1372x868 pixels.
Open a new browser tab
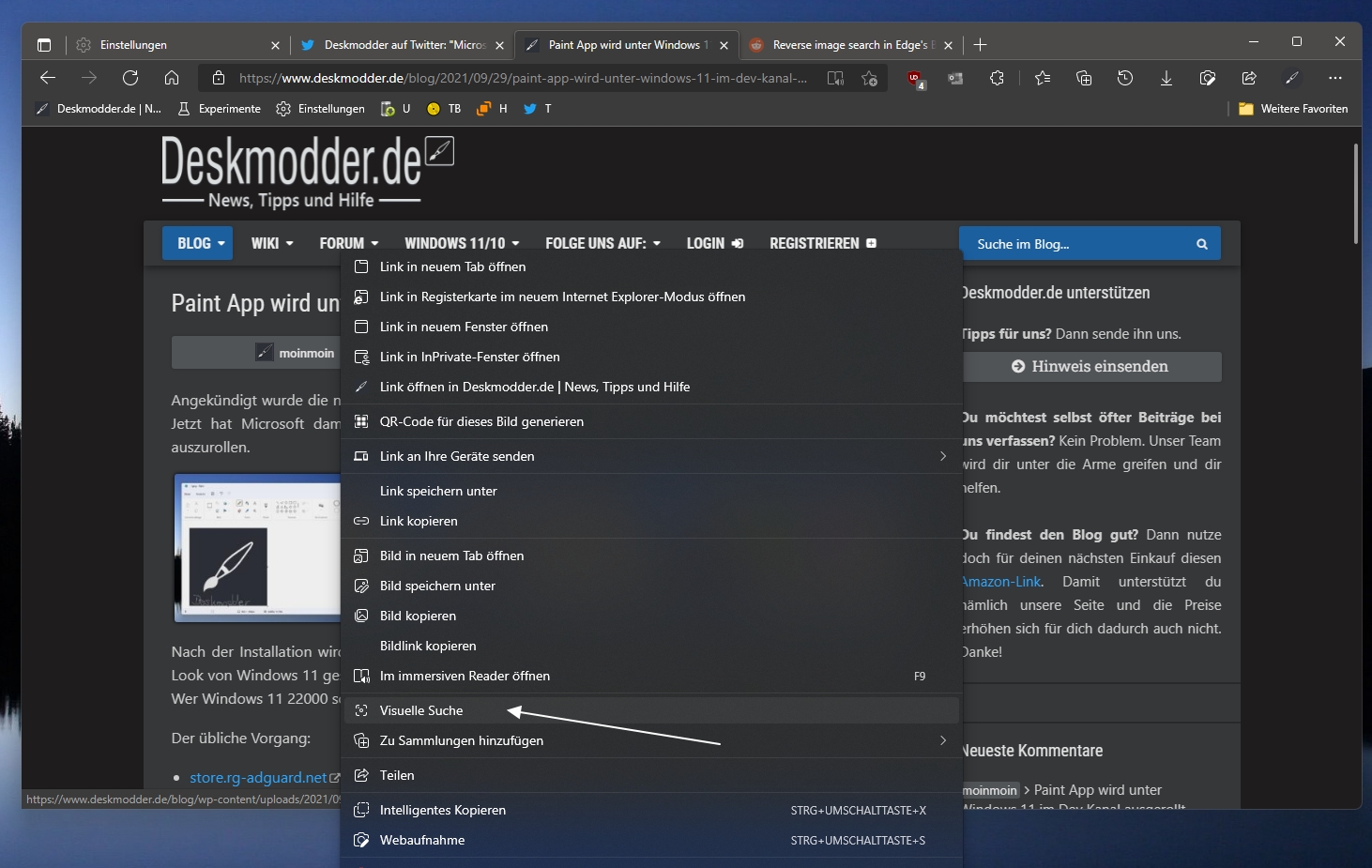click(x=981, y=45)
